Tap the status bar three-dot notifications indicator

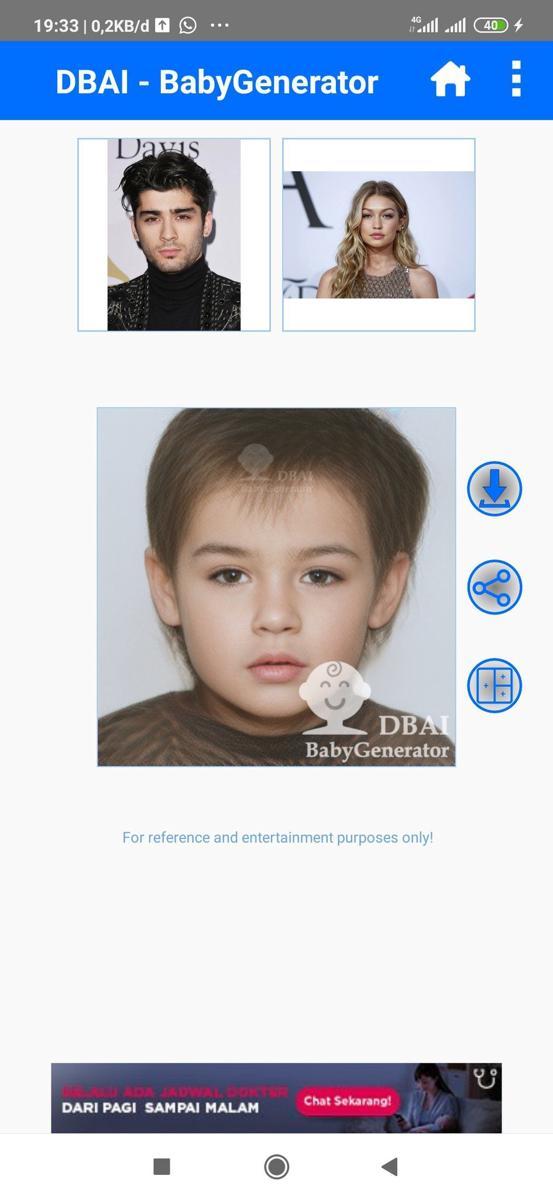click(x=220, y=25)
